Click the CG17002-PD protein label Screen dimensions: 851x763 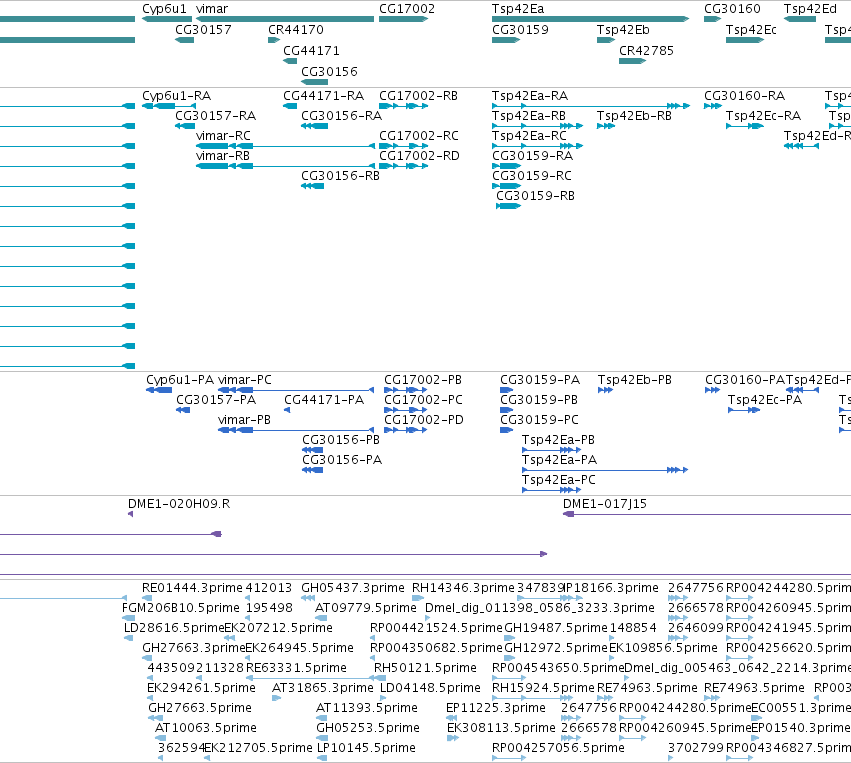[423, 420]
